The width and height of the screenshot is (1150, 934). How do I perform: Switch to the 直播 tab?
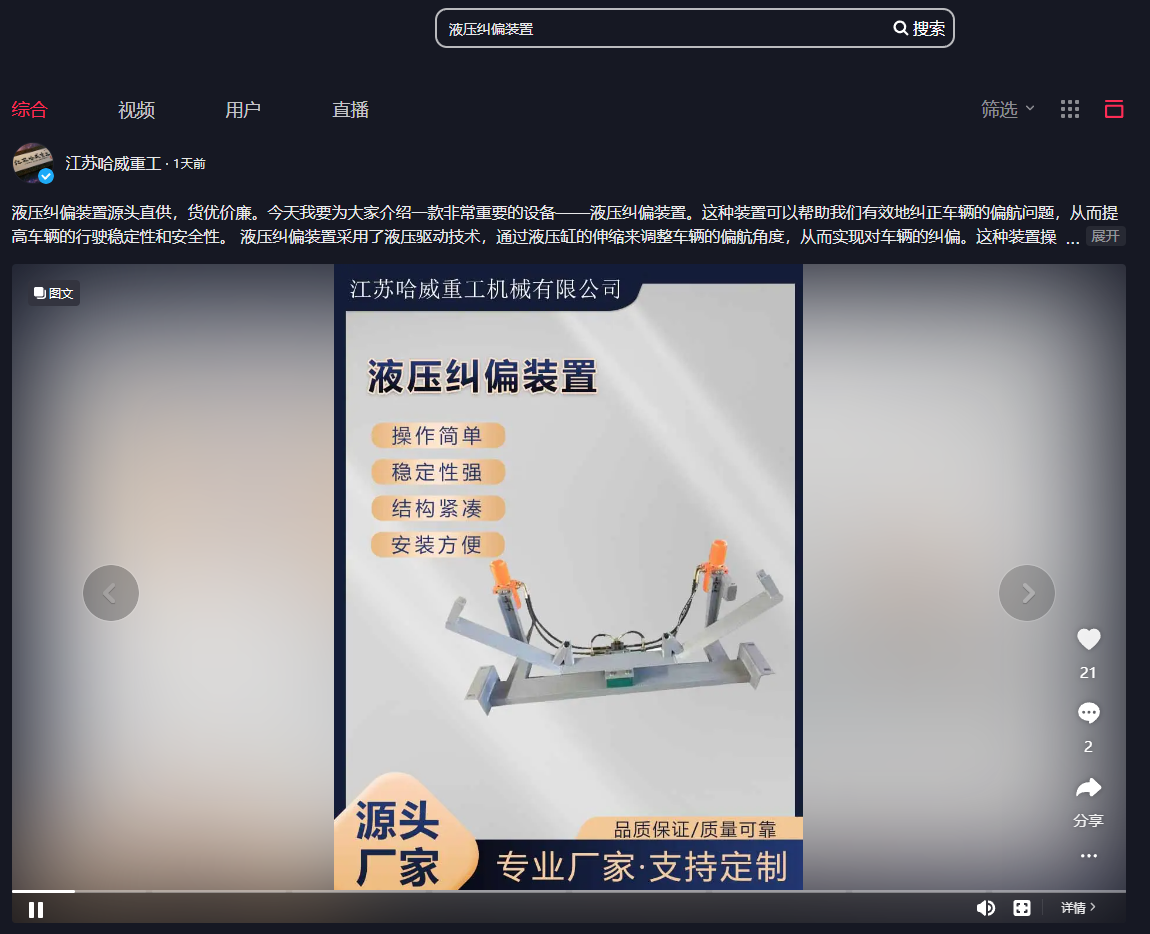(x=350, y=110)
